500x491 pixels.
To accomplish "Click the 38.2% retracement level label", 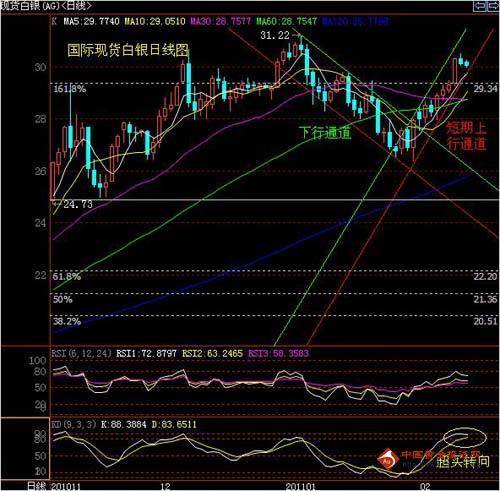I will (x=66, y=322).
